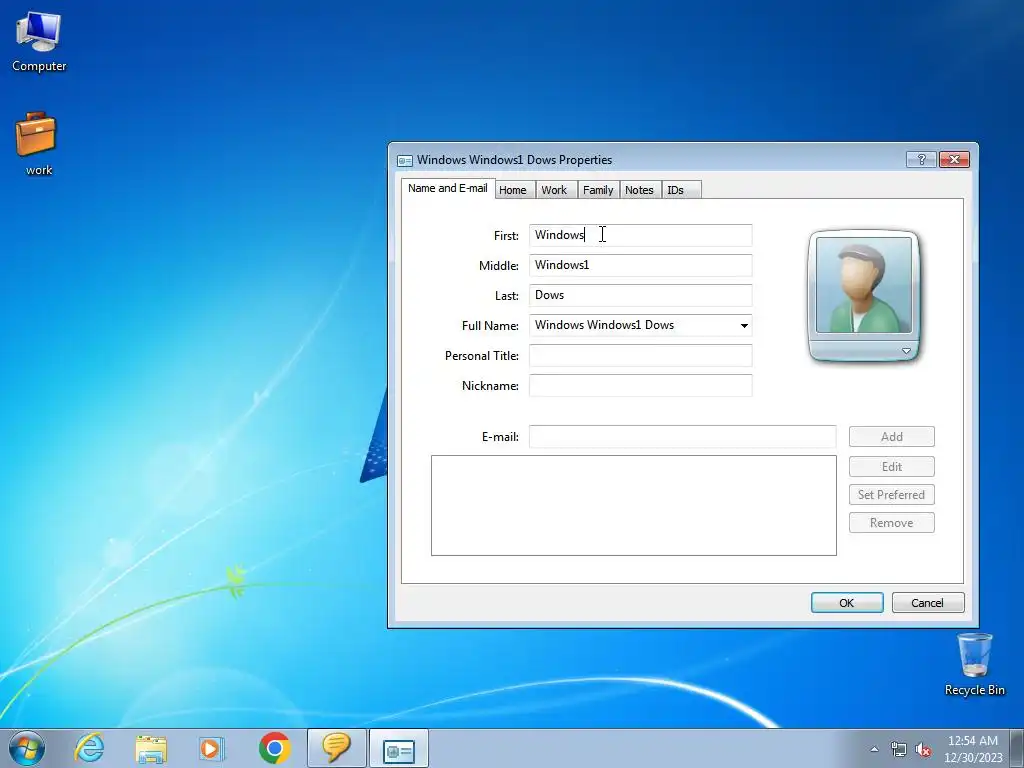Launch Google Chrome from the taskbar
Viewport: 1024px width, 768px height.
[x=274, y=748]
